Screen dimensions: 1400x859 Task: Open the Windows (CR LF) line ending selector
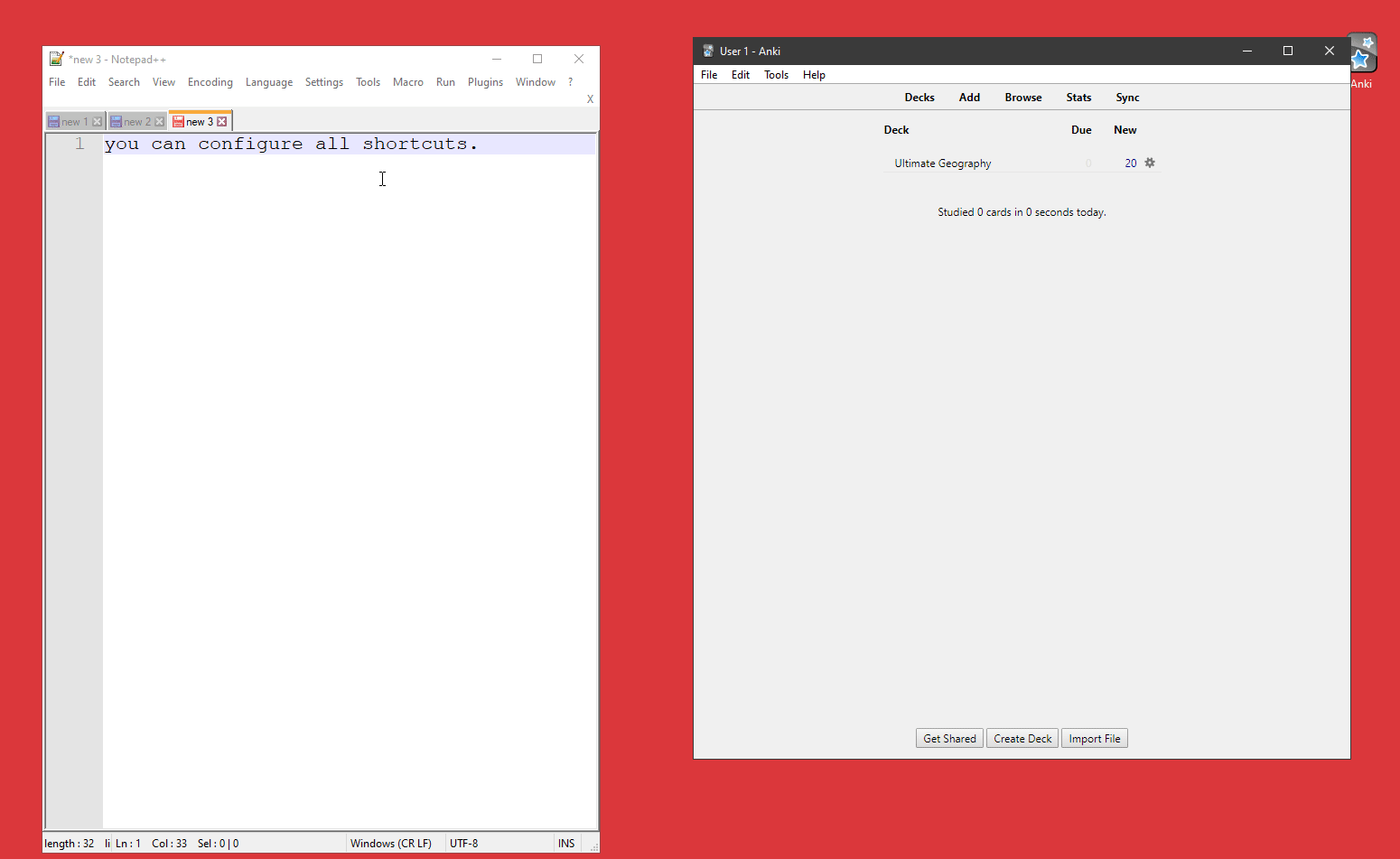[x=390, y=844]
